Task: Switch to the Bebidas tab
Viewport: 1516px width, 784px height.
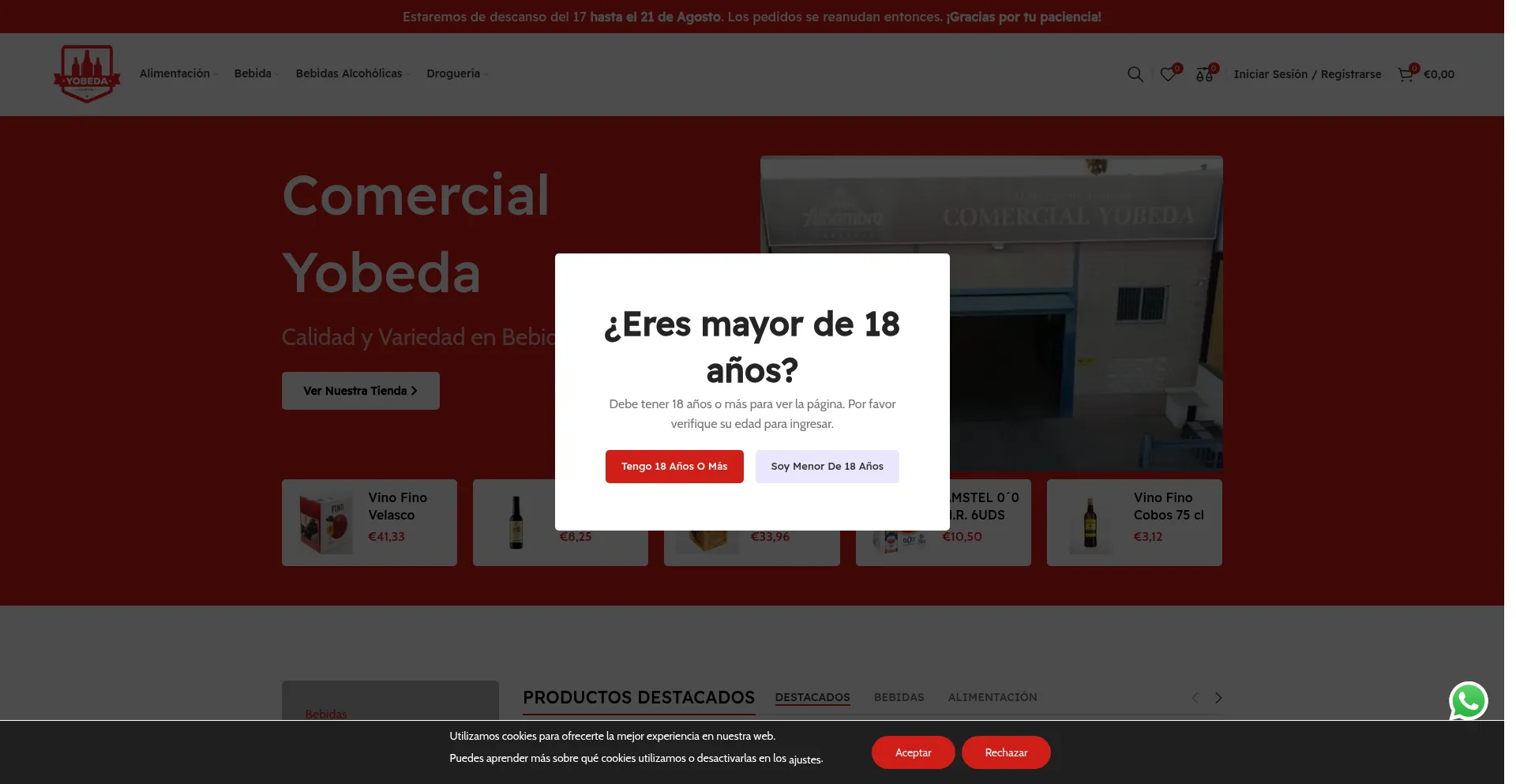Action: pyautogui.click(x=899, y=697)
